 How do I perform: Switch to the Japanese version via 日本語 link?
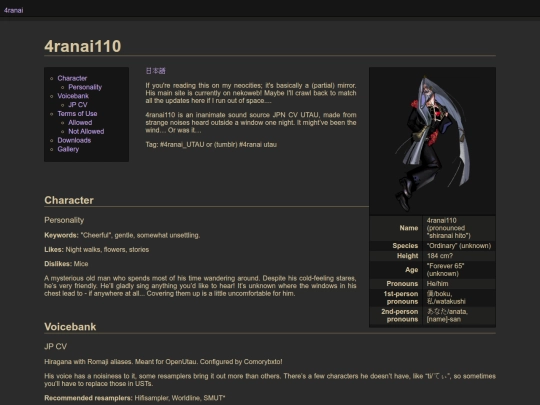155,71
